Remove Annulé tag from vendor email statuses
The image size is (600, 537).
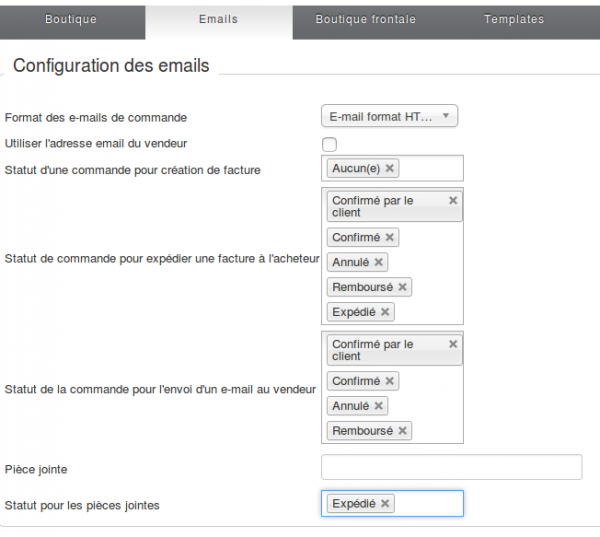click(x=379, y=406)
